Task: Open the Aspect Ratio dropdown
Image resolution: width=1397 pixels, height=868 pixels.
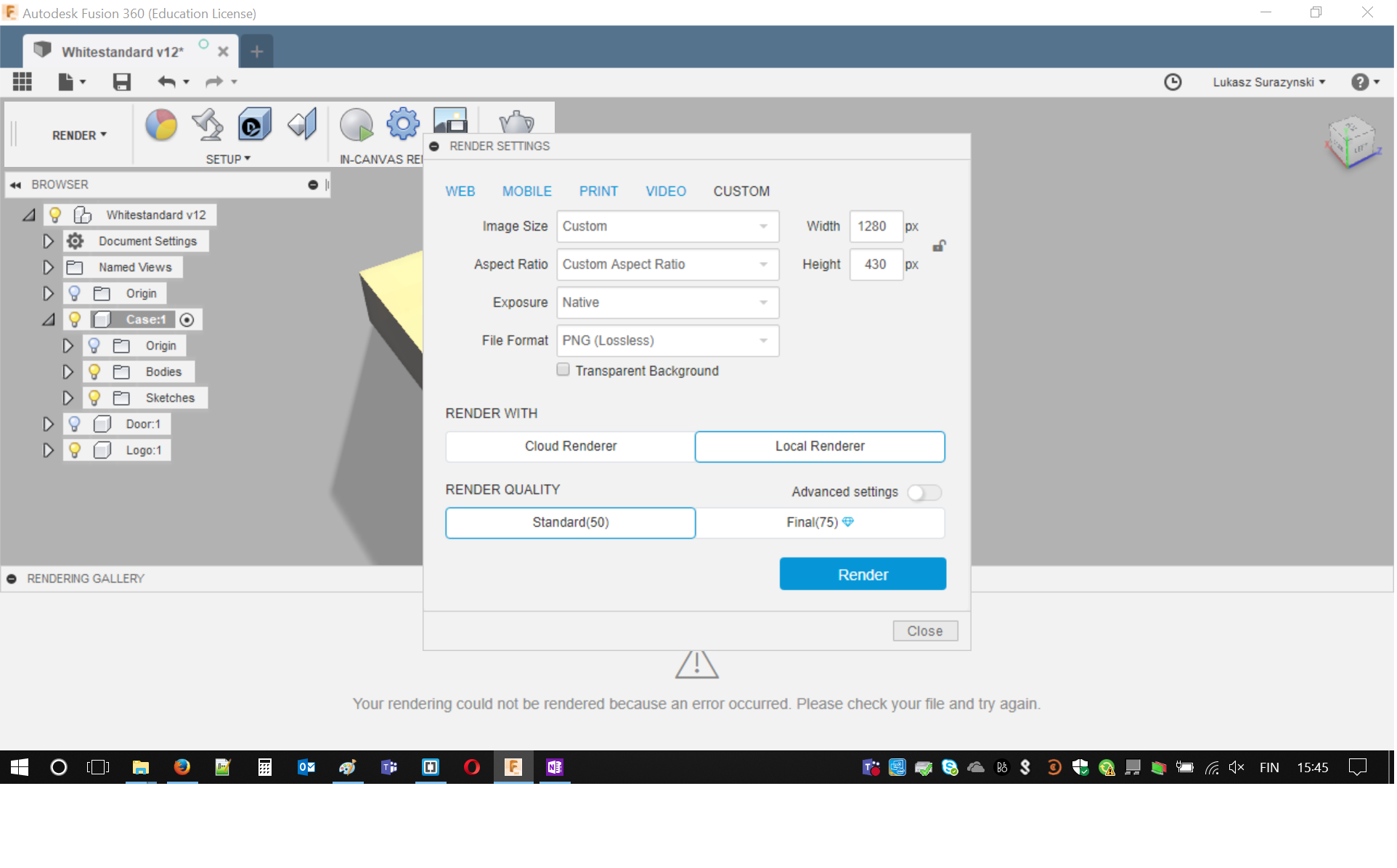Action: pos(669,265)
